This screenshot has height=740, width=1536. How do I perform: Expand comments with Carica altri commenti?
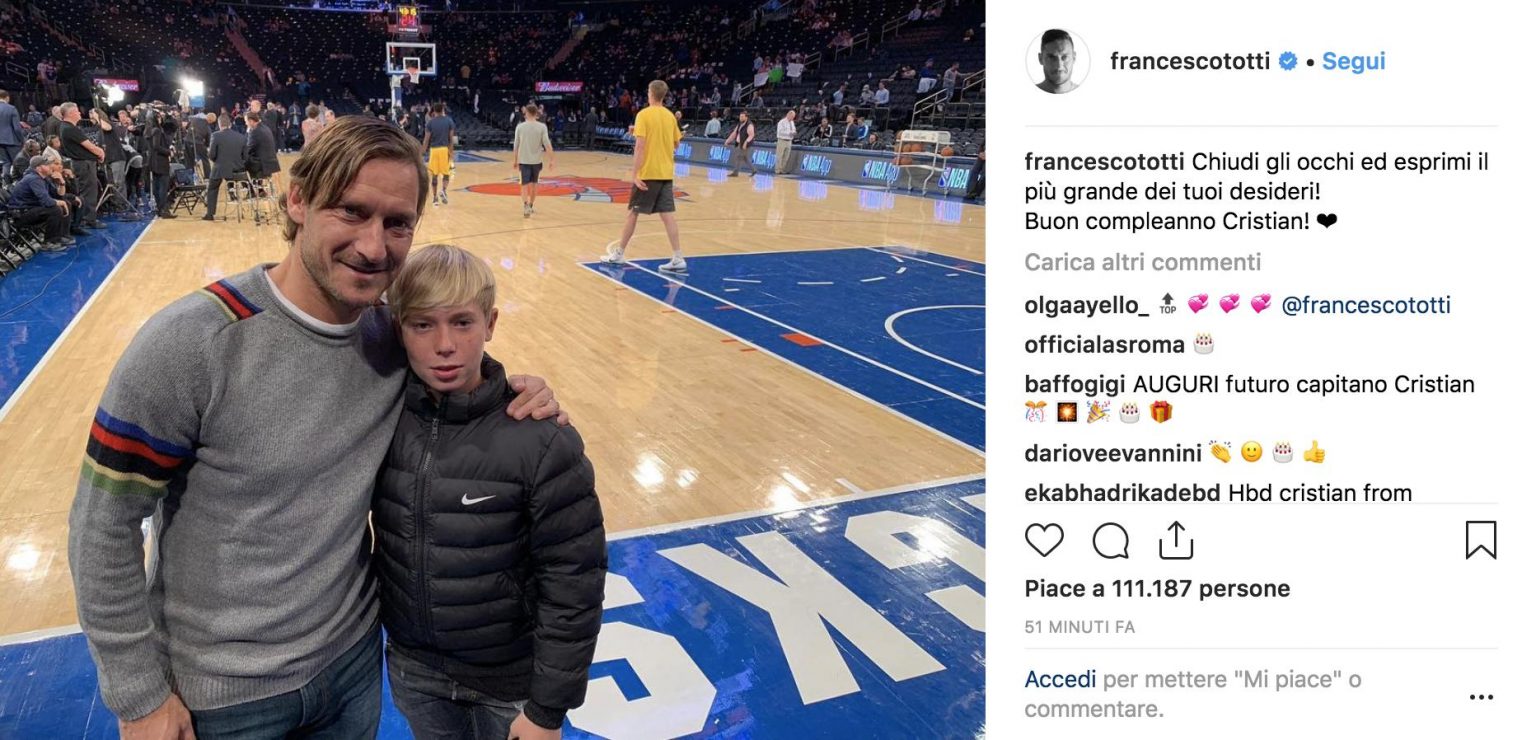click(x=1142, y=262)
